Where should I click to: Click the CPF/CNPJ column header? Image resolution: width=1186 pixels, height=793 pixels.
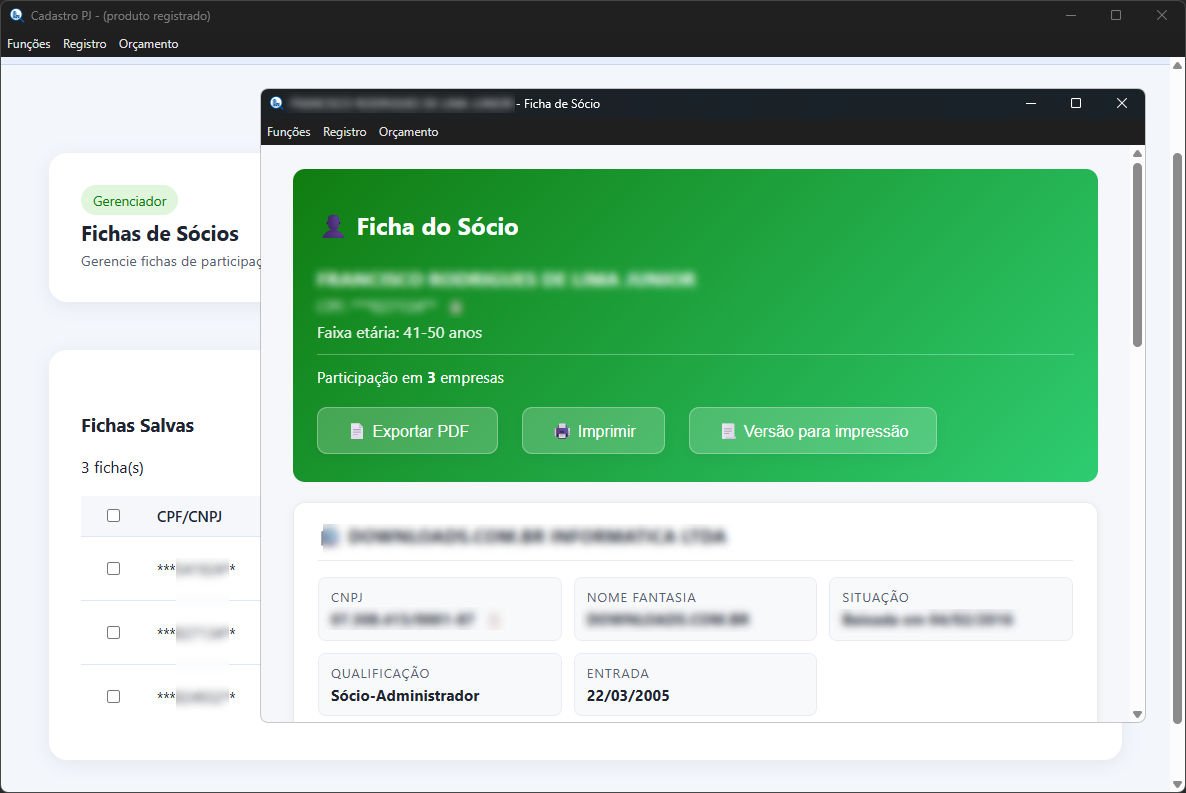pyautogui.click(x=189, y=516)
